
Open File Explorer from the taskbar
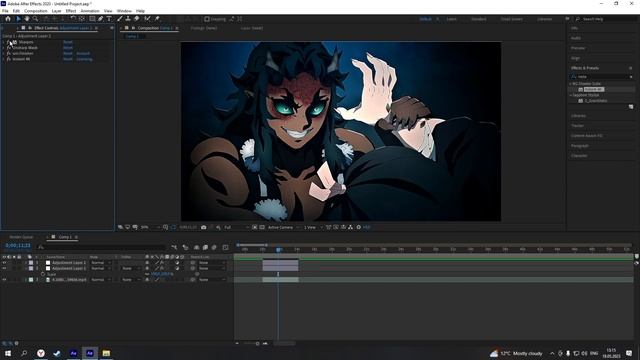pyautogui.click(x=106, y=353)
